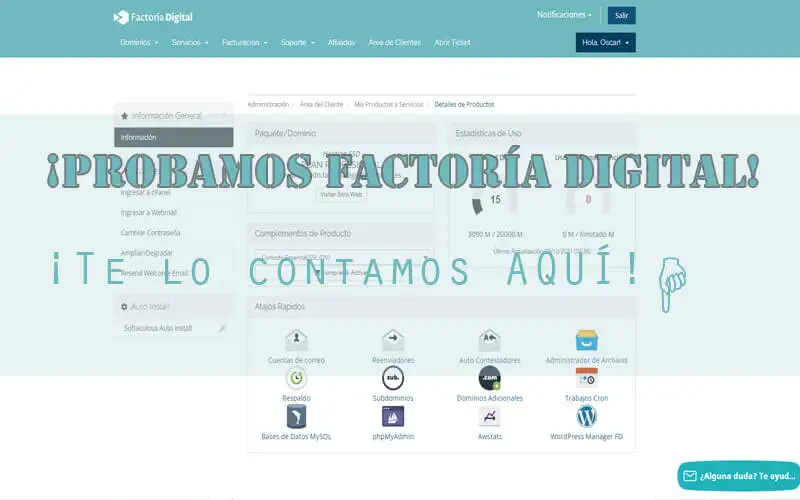Expand the Servicios menu
The height and width of the screenshot is (500, 800).
click(190, 42)
